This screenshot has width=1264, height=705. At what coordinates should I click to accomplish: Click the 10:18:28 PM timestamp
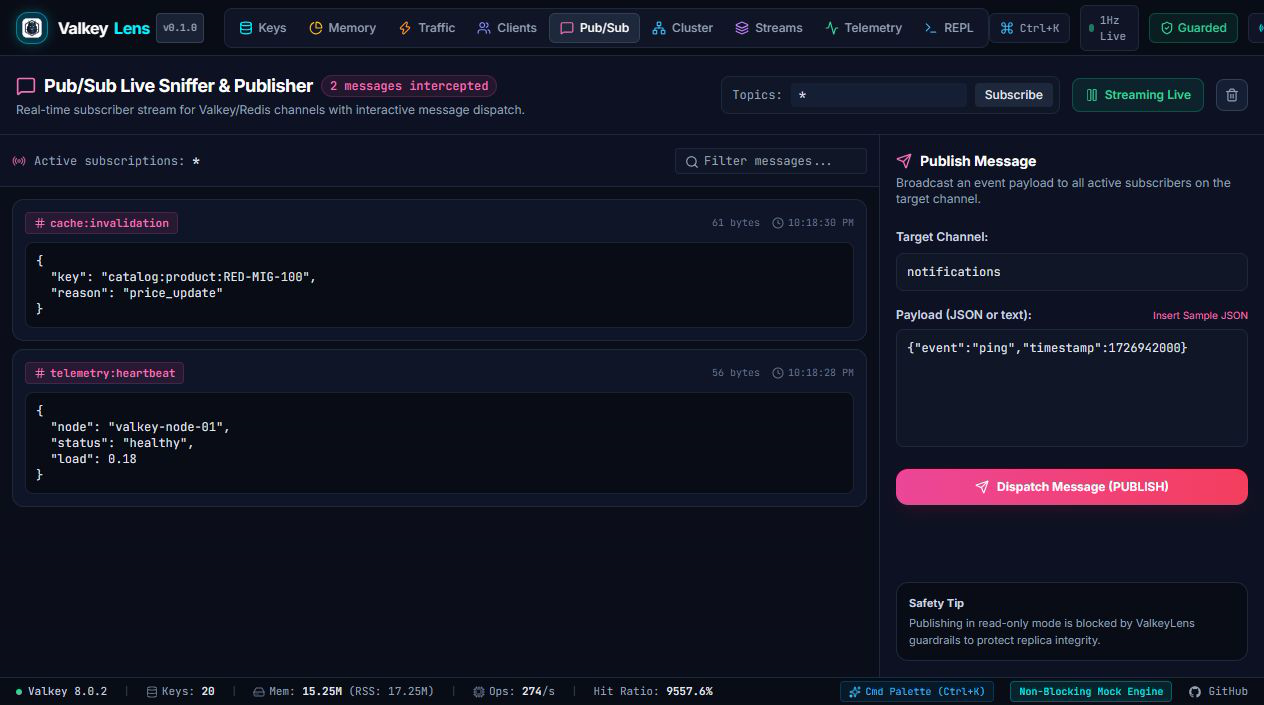821,373
